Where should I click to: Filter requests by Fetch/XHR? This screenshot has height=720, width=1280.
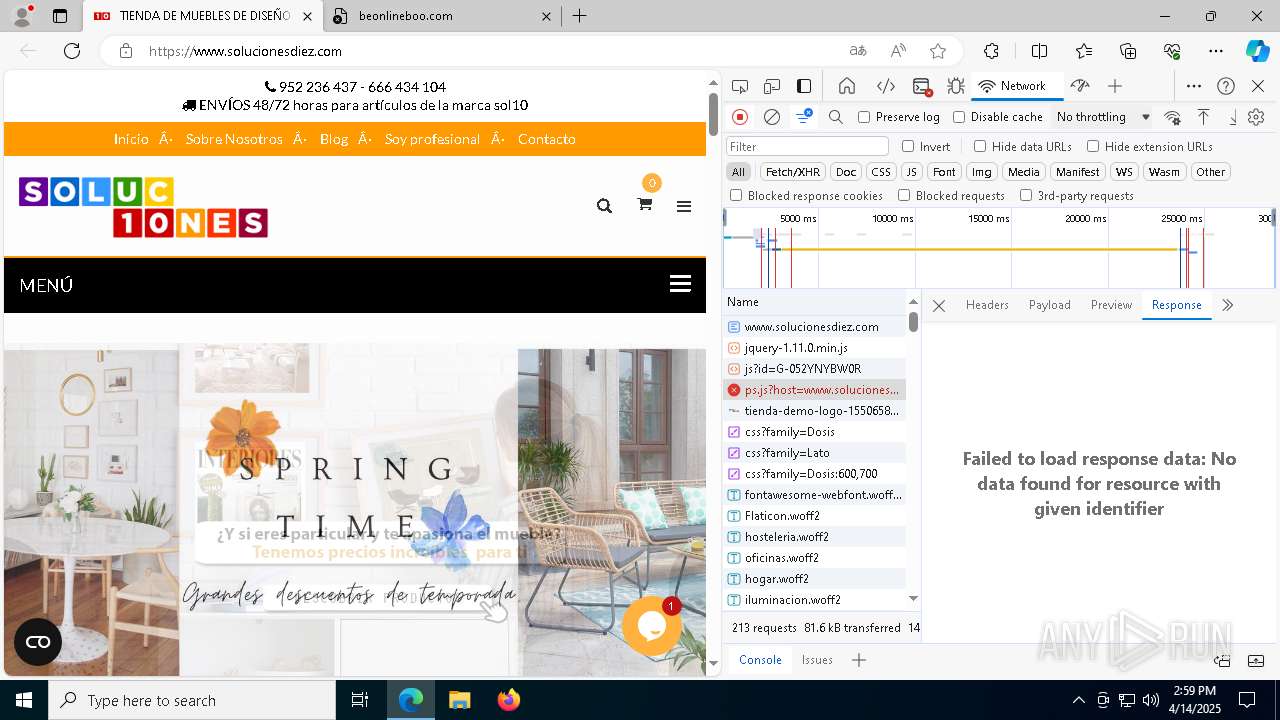pos(793,172)
